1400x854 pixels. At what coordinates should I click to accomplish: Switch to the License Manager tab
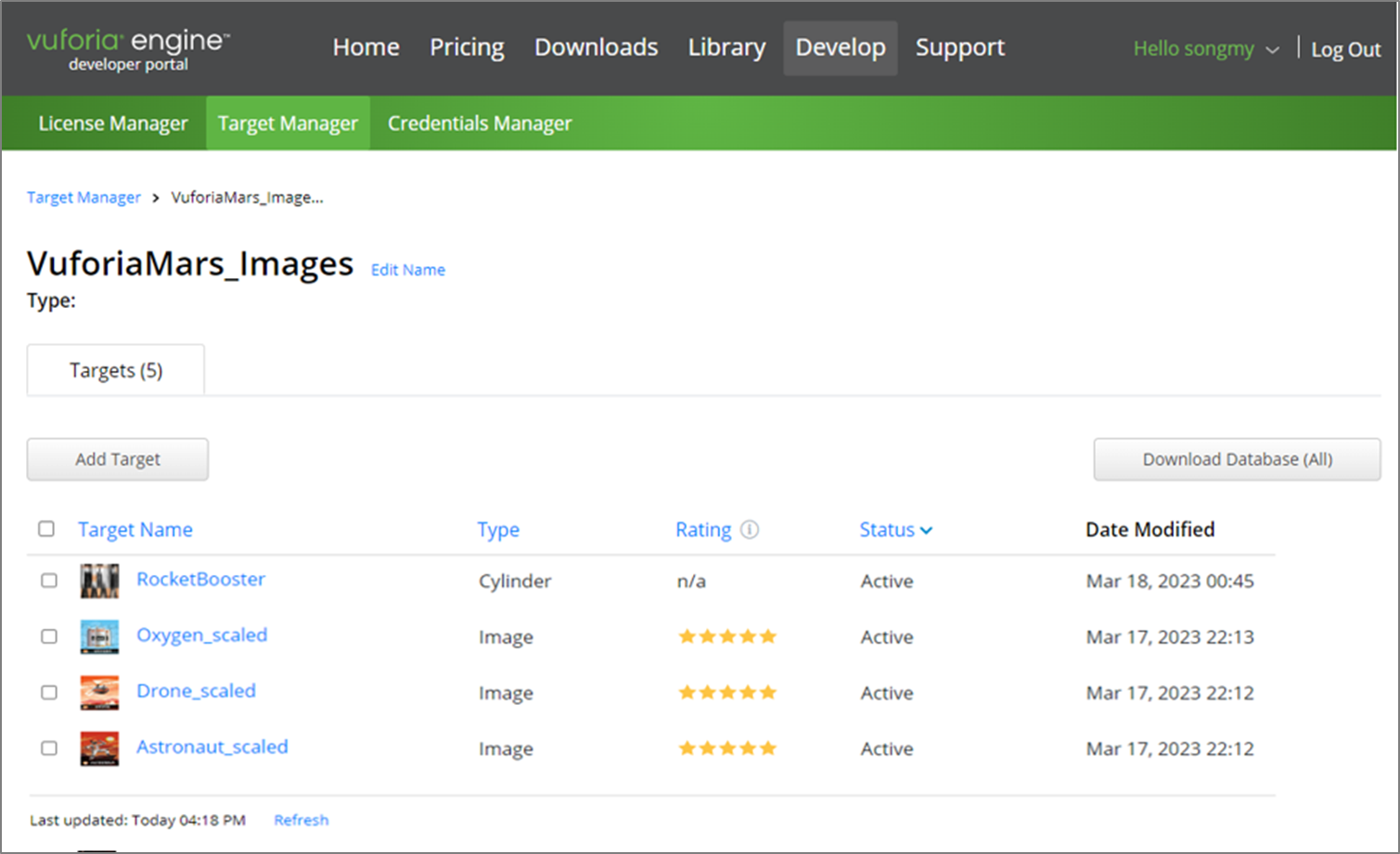(x=113, y=123)
